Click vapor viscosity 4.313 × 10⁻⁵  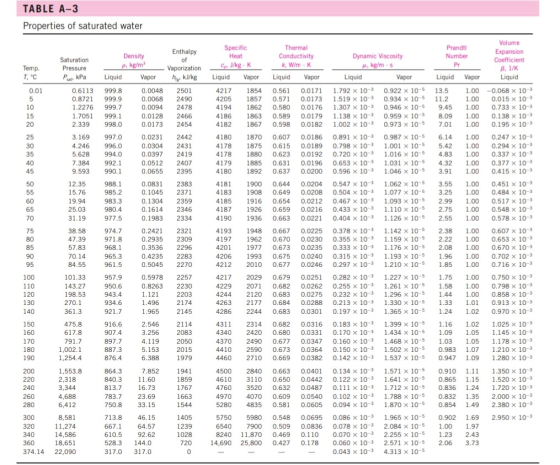click(405, 452)
